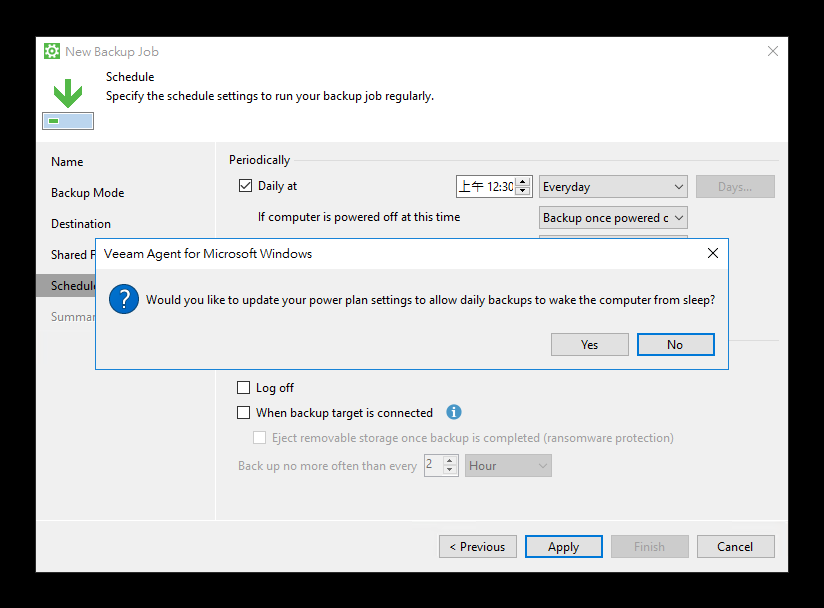Image resolution: width=824 pixels, height=608 pixels.
Task: Click the green download arrow backup icon
Action: (68, 104)
